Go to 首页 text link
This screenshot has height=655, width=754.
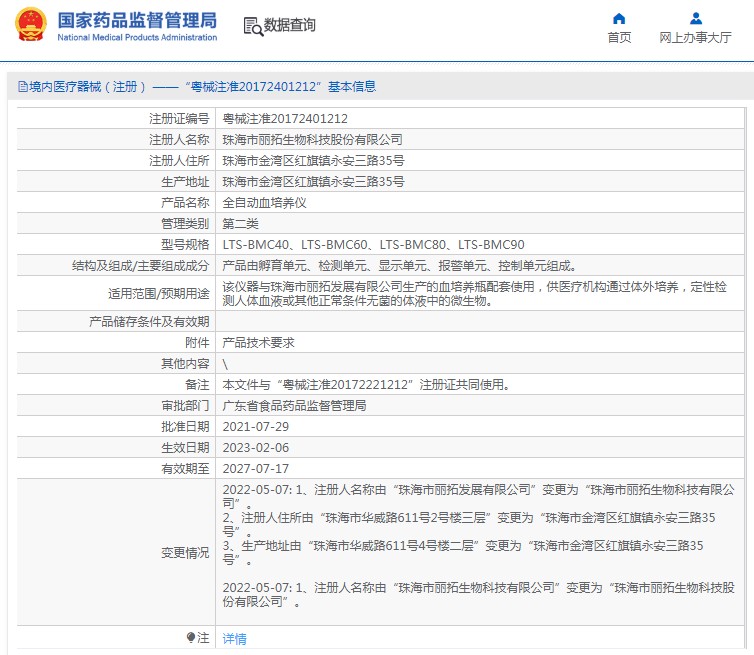click(x=619, y=38)
